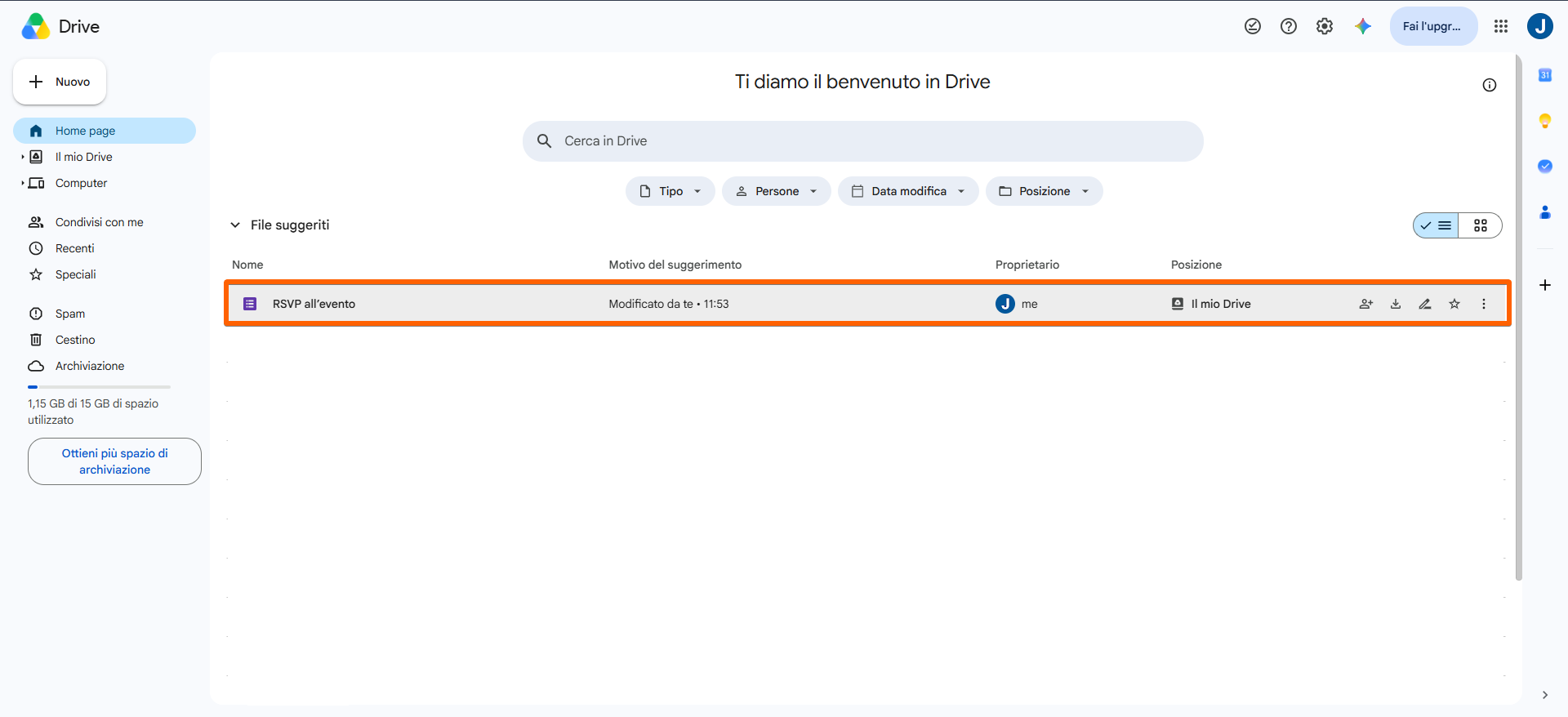Open more actions for RSVP all'evento
The width and height of the screenshot is (1568, 717).
pos(1484,304)
